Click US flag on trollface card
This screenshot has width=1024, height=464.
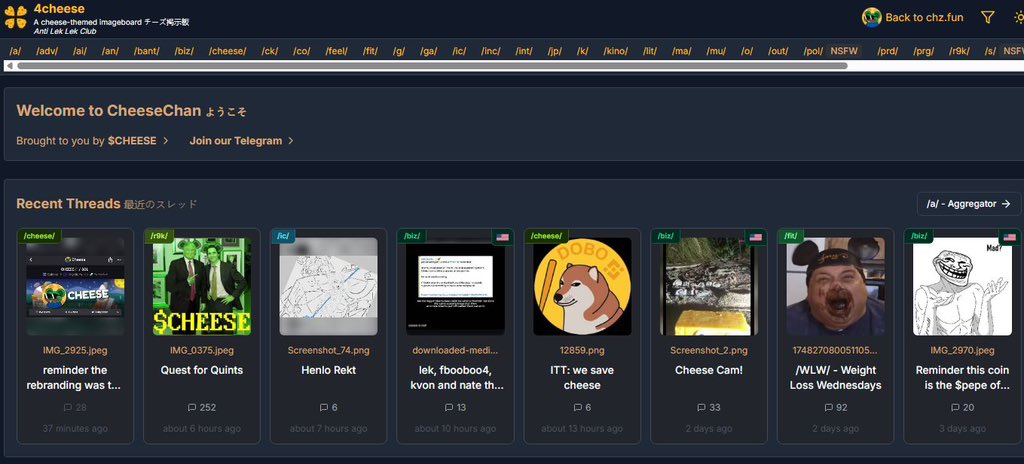click(x=1009, y=237)
